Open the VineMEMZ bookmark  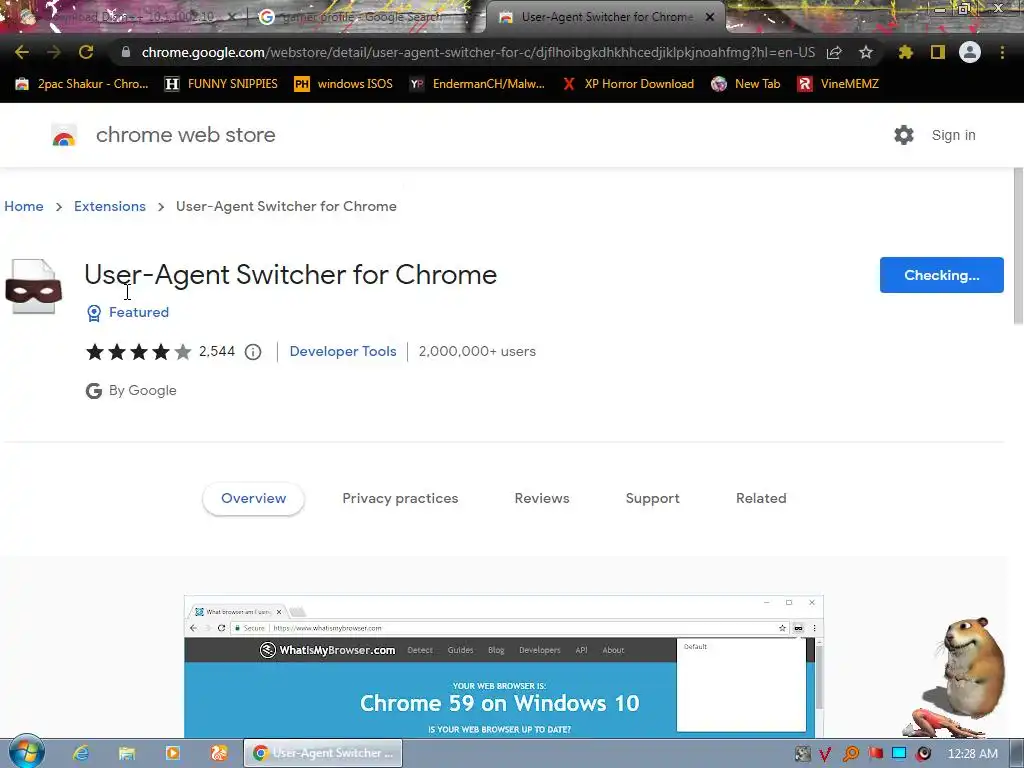click(838, 84)
